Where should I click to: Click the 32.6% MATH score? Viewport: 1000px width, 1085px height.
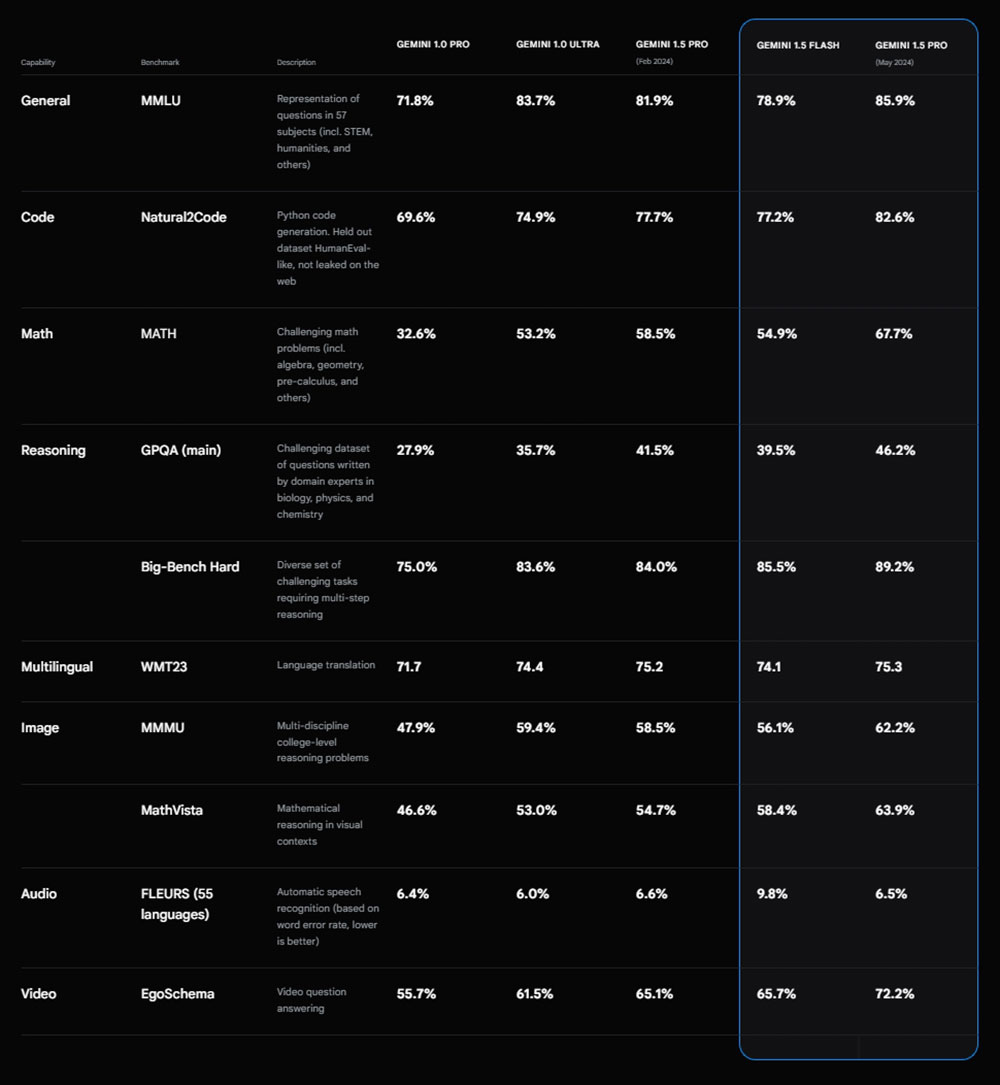[415, 334]
